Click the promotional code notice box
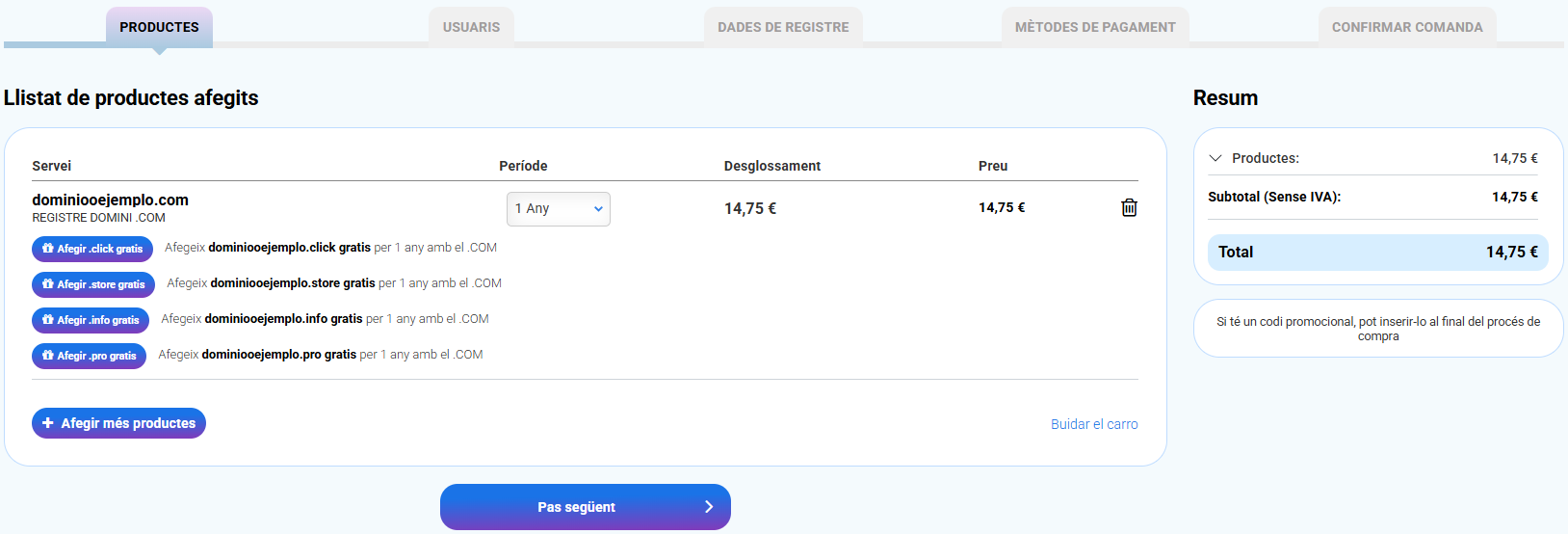Screen dimensions: 1568x534 (x=1377, y=329)
